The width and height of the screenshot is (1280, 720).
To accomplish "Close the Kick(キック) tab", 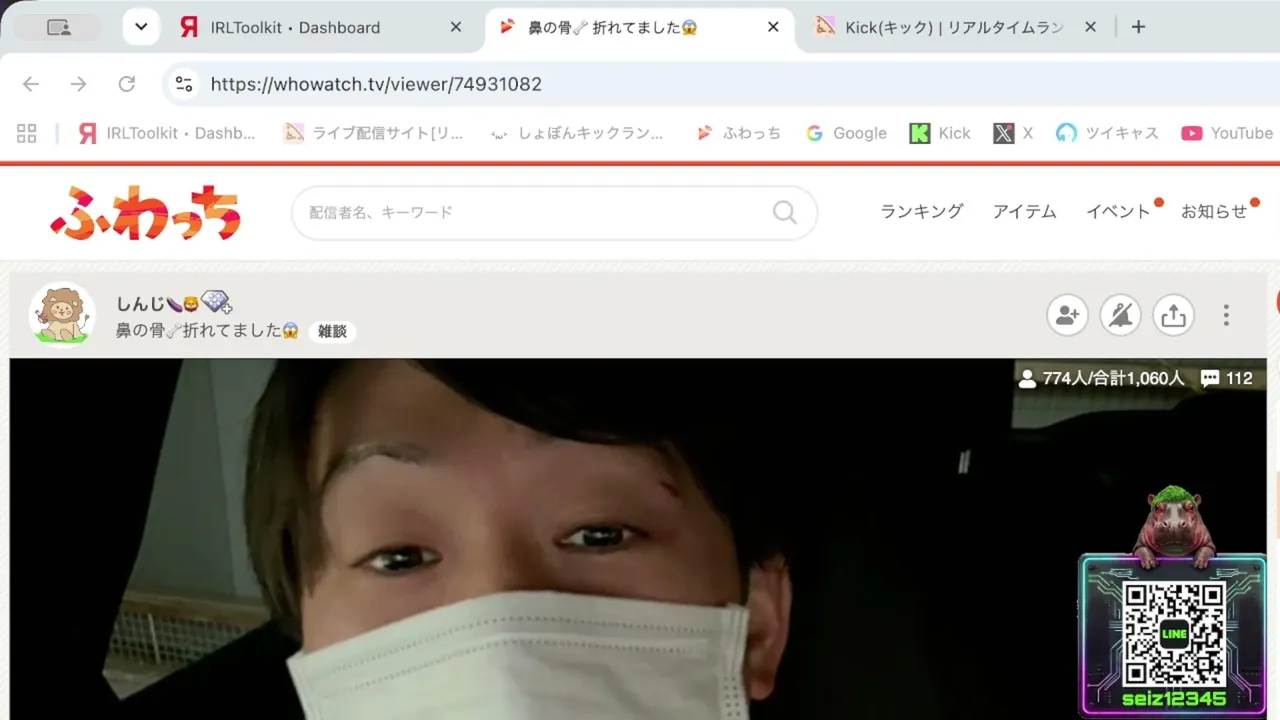I will tap(1090, 27).
